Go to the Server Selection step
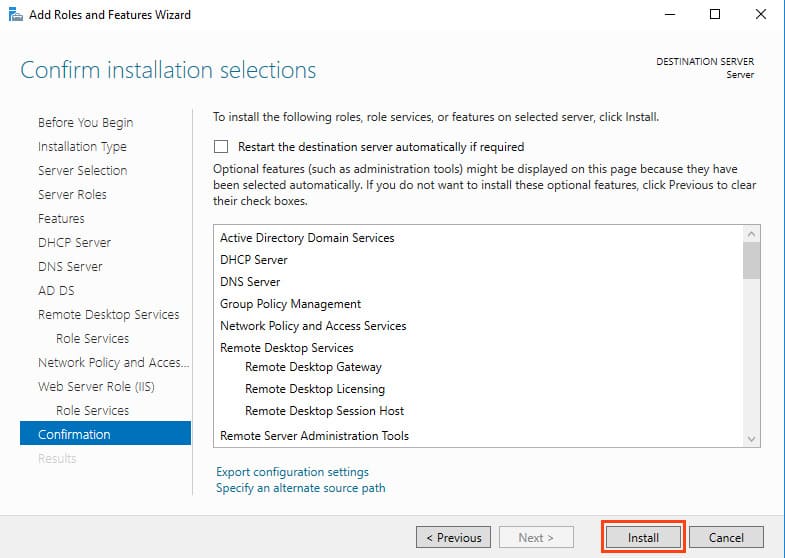 pos(82,170)
